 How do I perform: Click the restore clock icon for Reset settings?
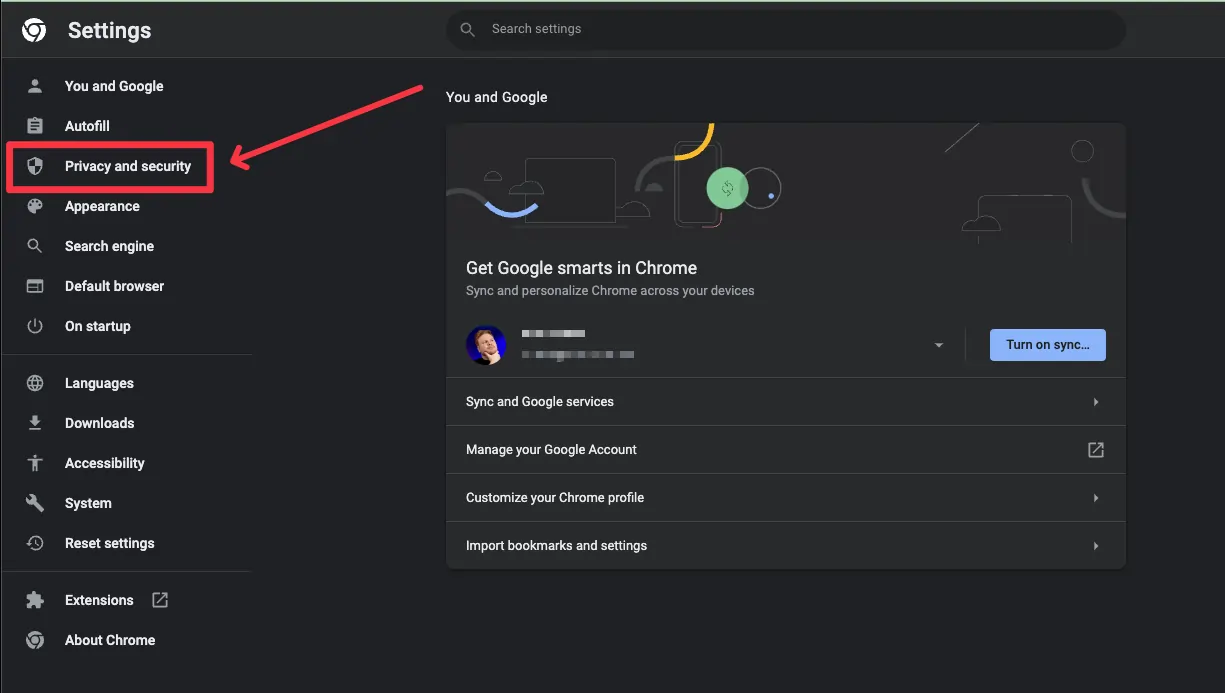point(35,543)
